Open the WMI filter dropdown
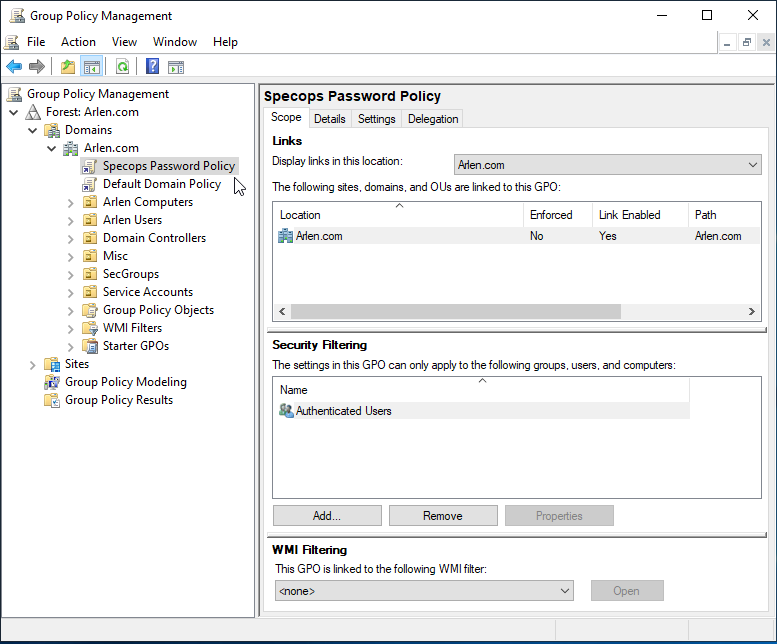The width and height of the screenshot is (777, 644). pos(424,590)
